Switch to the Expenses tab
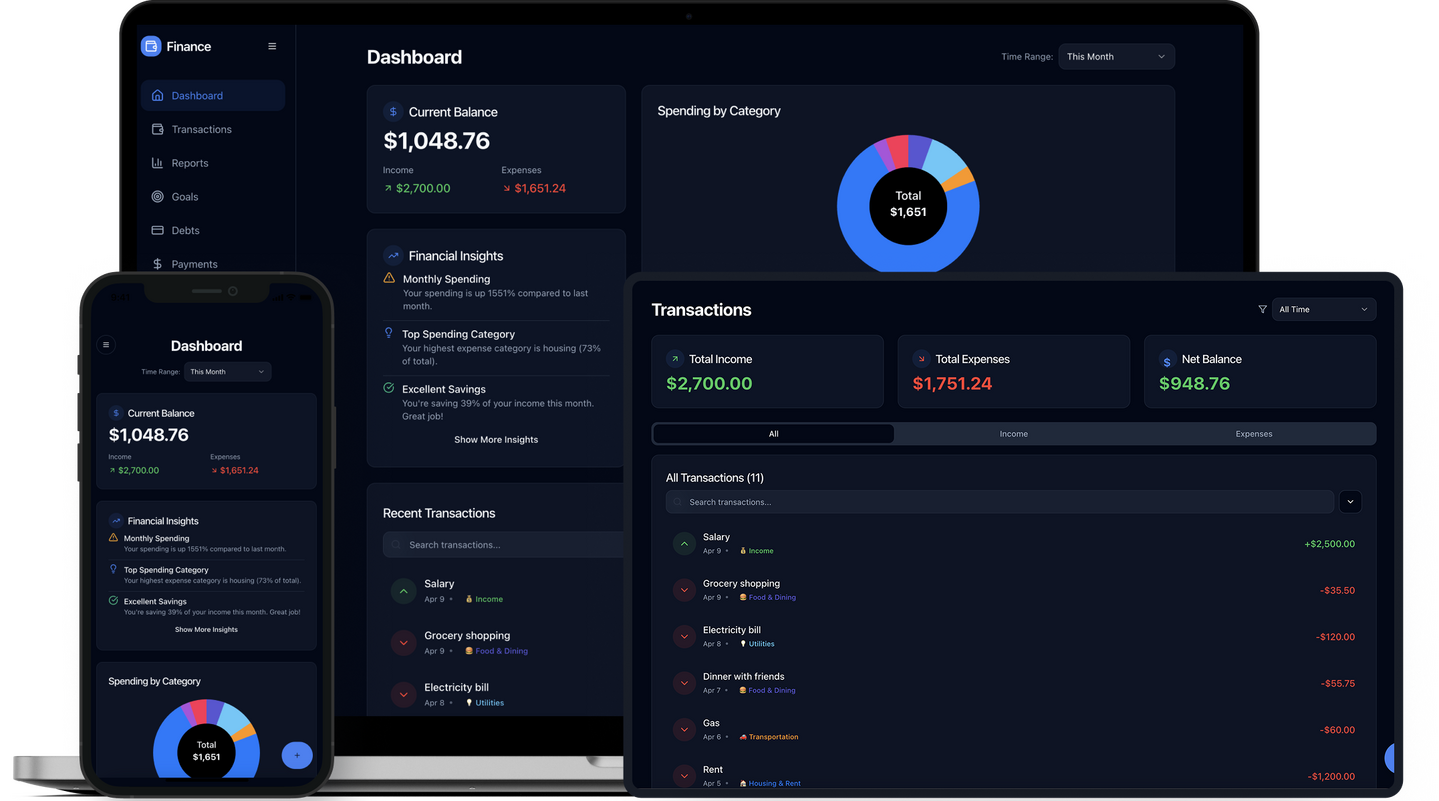Image resolution: width=1439 pixels, height=801 pixels. [1253, 434]
